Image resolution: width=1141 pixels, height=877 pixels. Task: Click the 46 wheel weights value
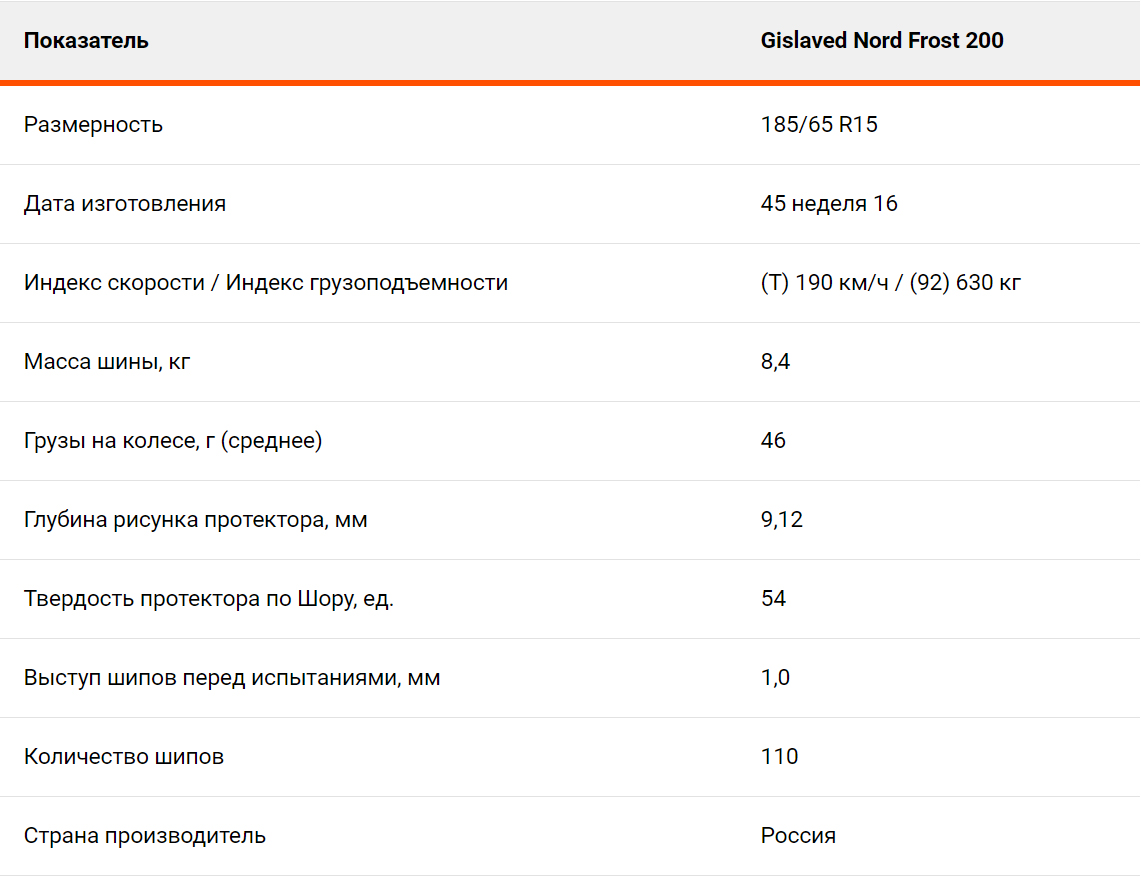tap(773, 440)
